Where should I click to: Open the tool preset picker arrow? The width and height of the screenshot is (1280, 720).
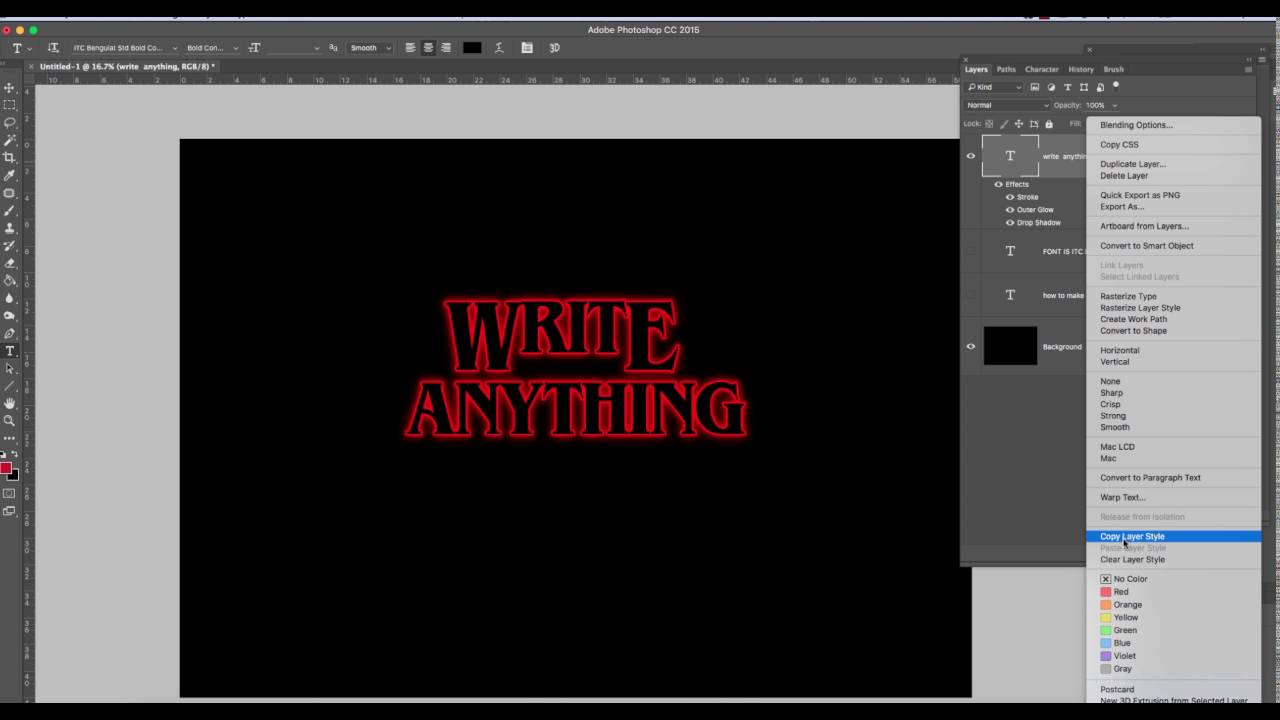[30, 48]
